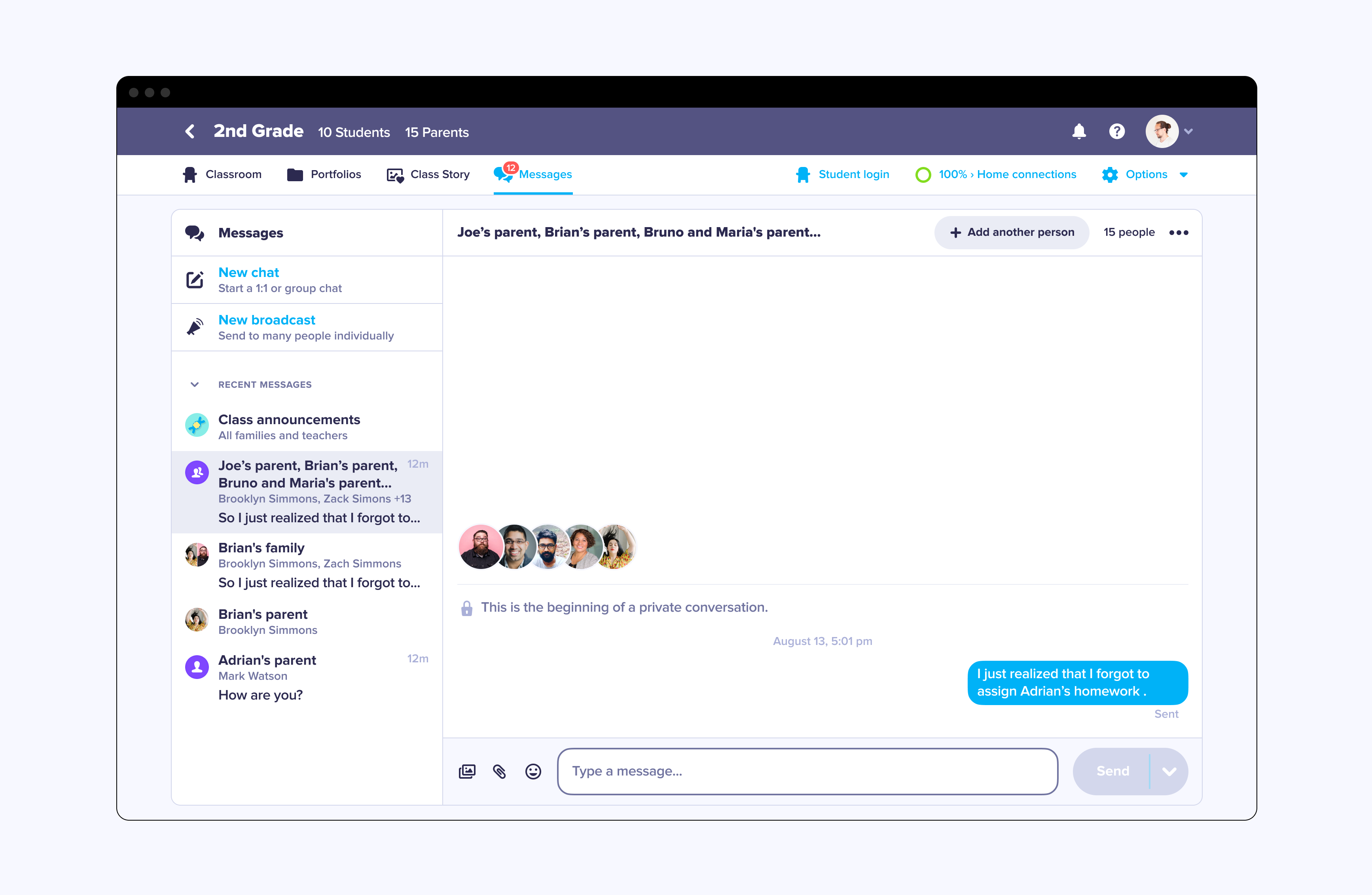Image resolution: width=1372 pixels, height=895 pixels.
Task: Switch to the Classroom tab
Action: click(222, 175)
